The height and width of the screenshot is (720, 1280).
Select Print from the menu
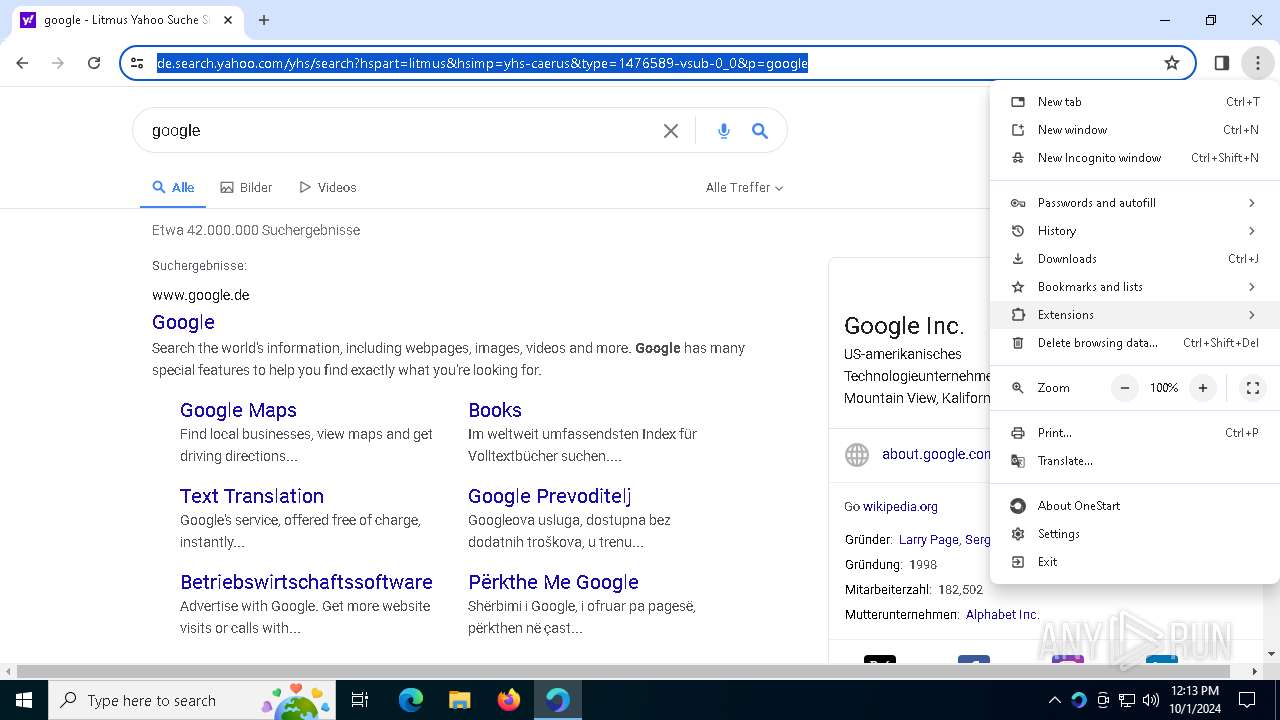[1134, 433]
